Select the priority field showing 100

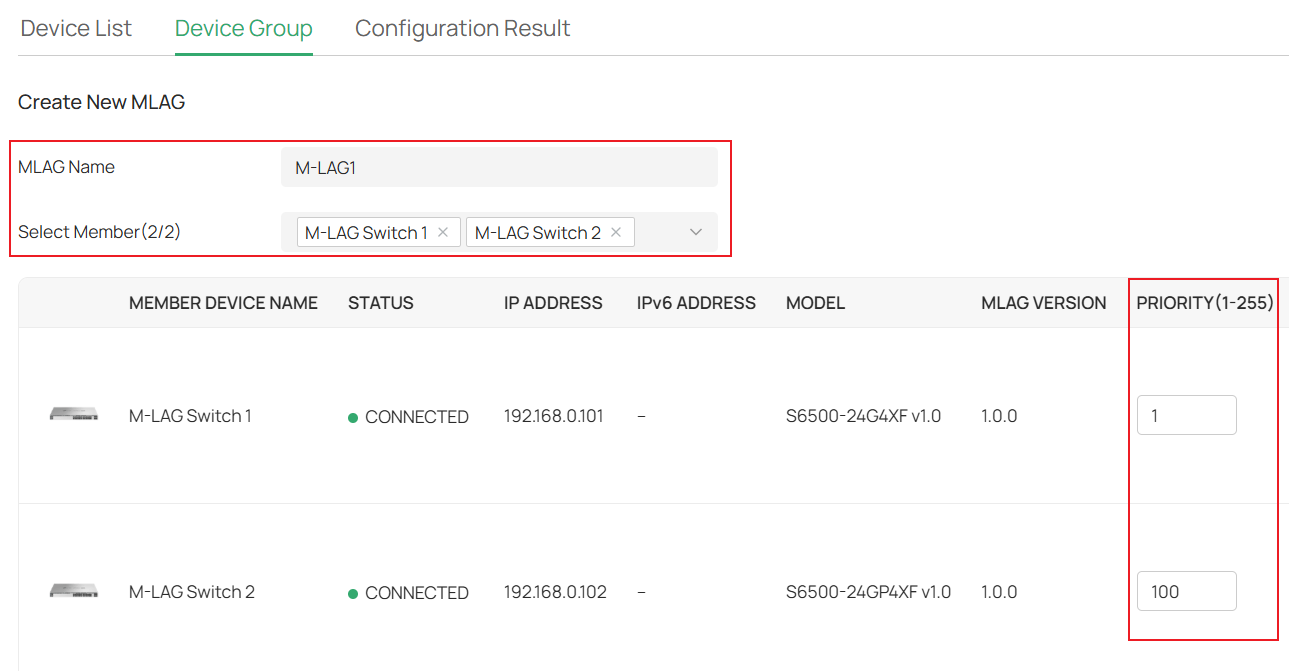click(1186, 590)
